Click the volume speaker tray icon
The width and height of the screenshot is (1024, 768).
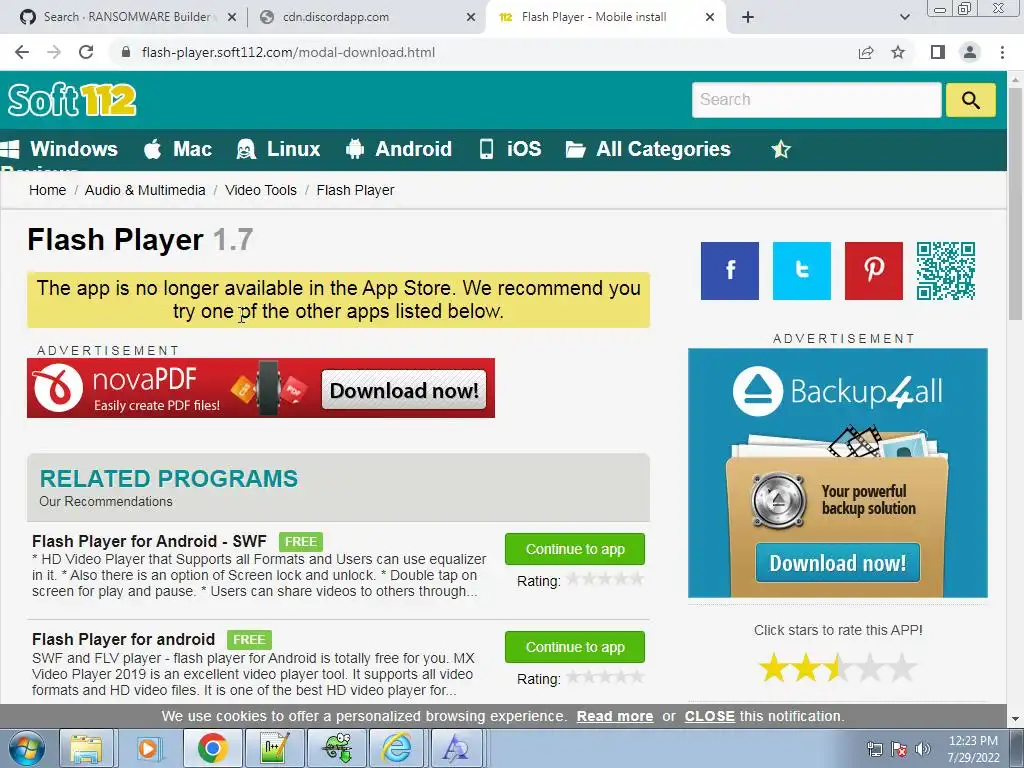923,749
